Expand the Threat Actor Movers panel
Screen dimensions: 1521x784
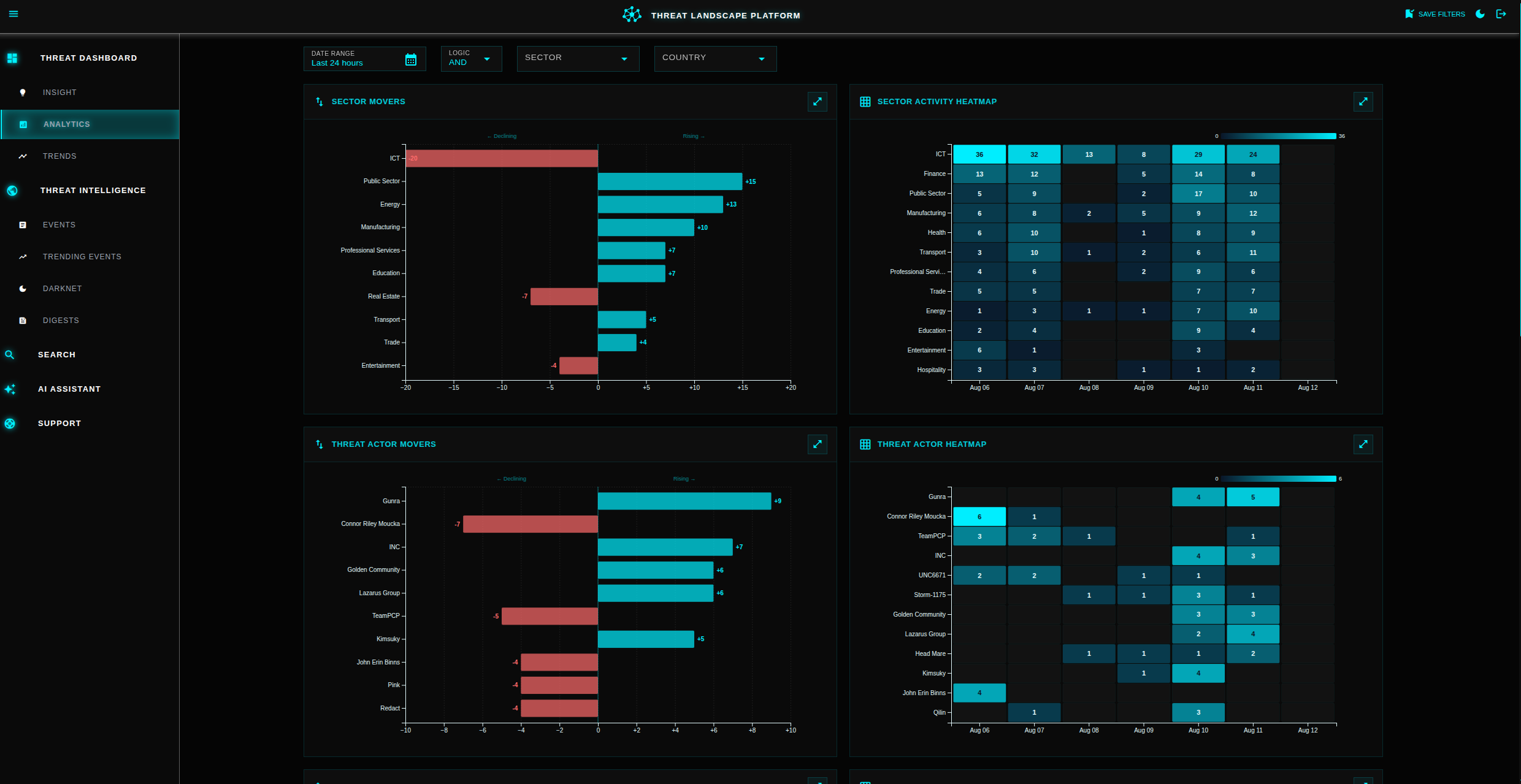tap(818, 444)
